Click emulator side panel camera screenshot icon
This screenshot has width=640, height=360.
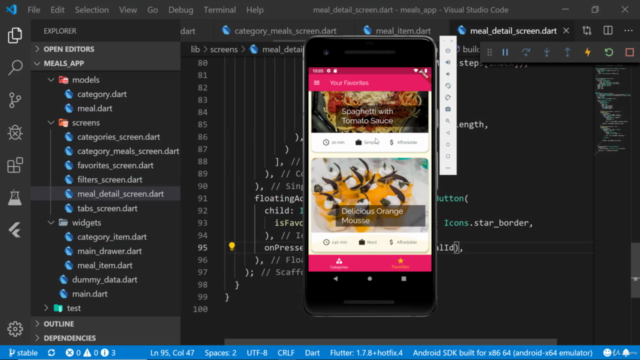pyautogui.click(x=448, y=109)
